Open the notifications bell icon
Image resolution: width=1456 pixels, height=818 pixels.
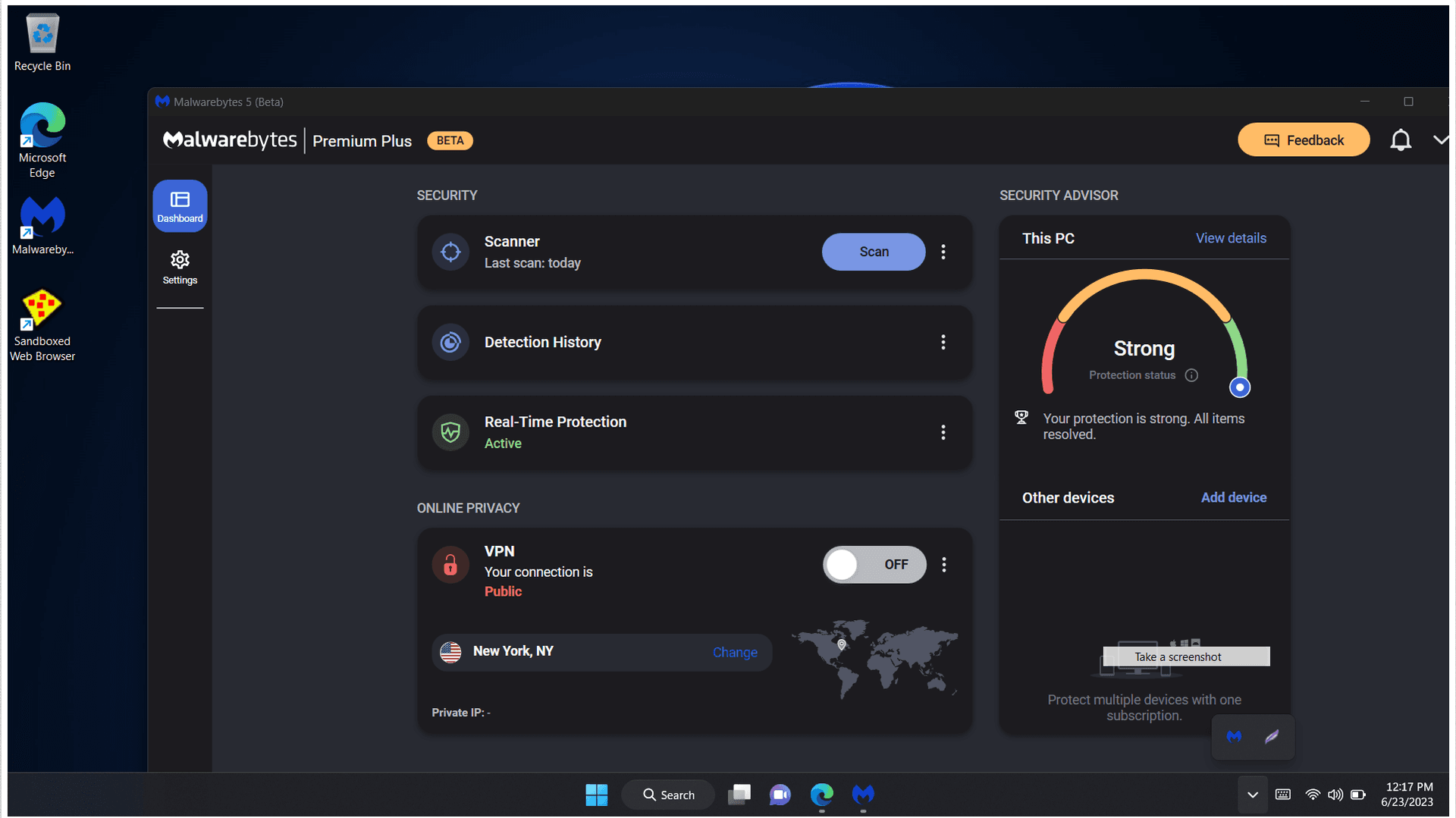(1400, 140)
